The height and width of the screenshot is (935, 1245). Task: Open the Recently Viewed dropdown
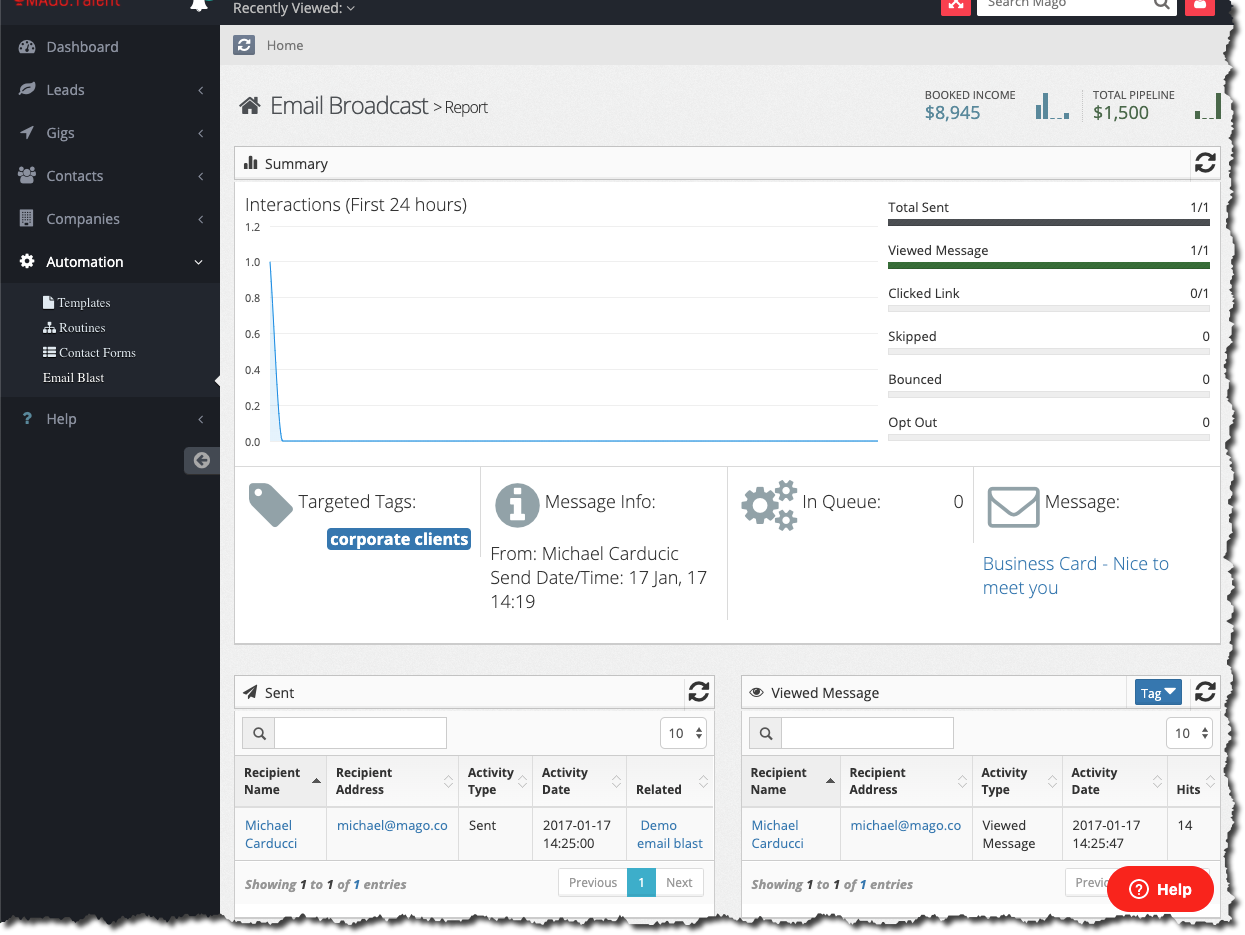coord(293,8)
